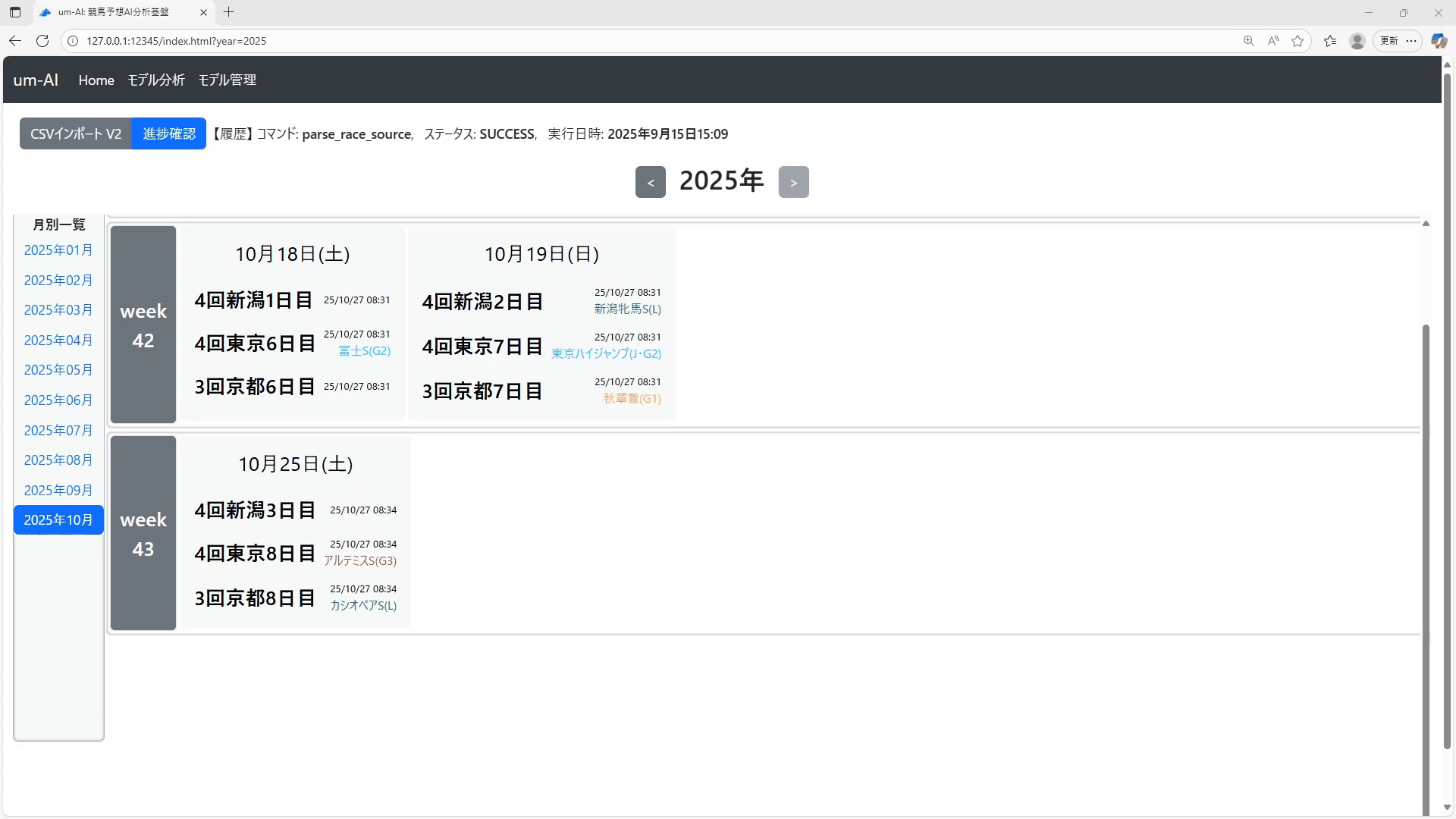Go back to the previous page

click(15, 41)
